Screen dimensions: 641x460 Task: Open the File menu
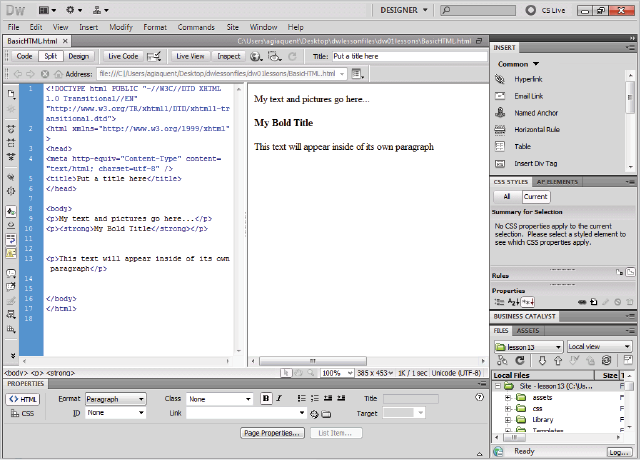(x=13, y=27)
